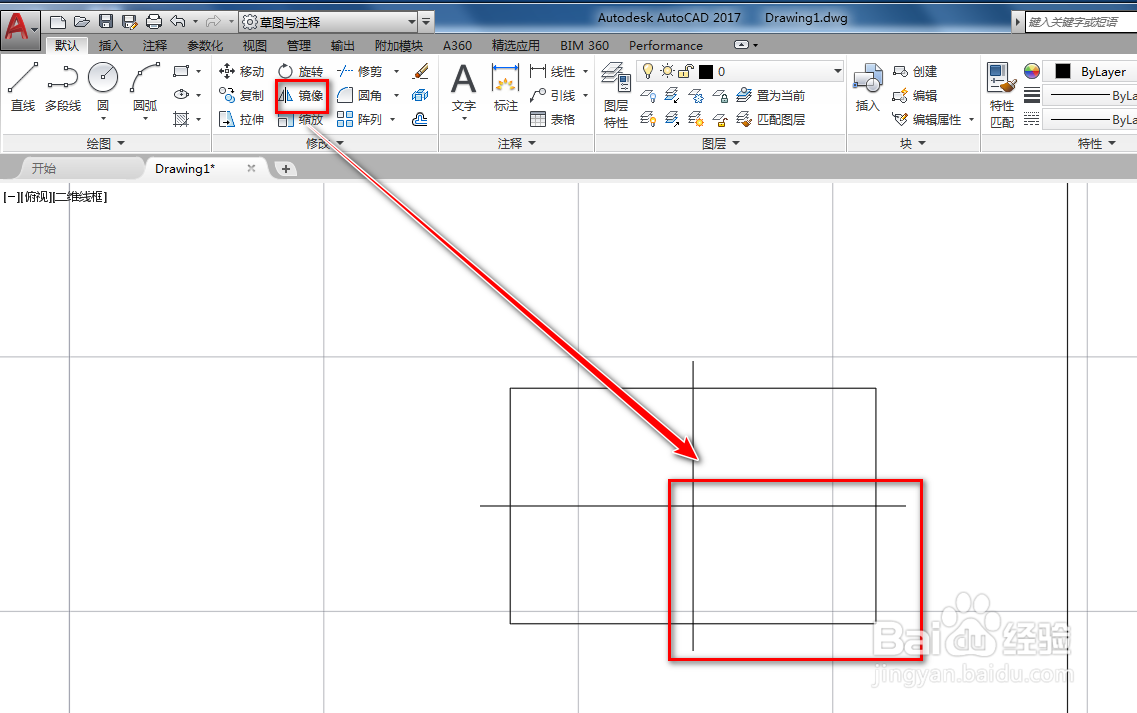This screenshot has height=713, width=1137.
Task: Select the Arc (圆弧) tool
Action: (x=145, y=87)
